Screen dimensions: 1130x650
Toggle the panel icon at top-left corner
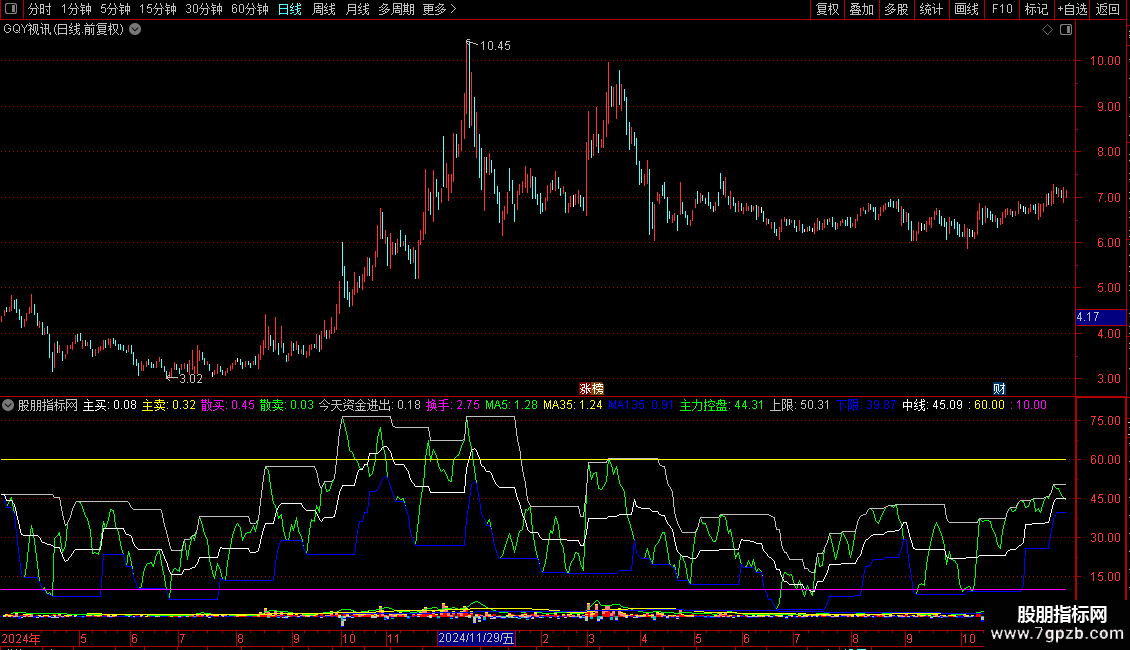pyautogui.click(x=11, y=9)
